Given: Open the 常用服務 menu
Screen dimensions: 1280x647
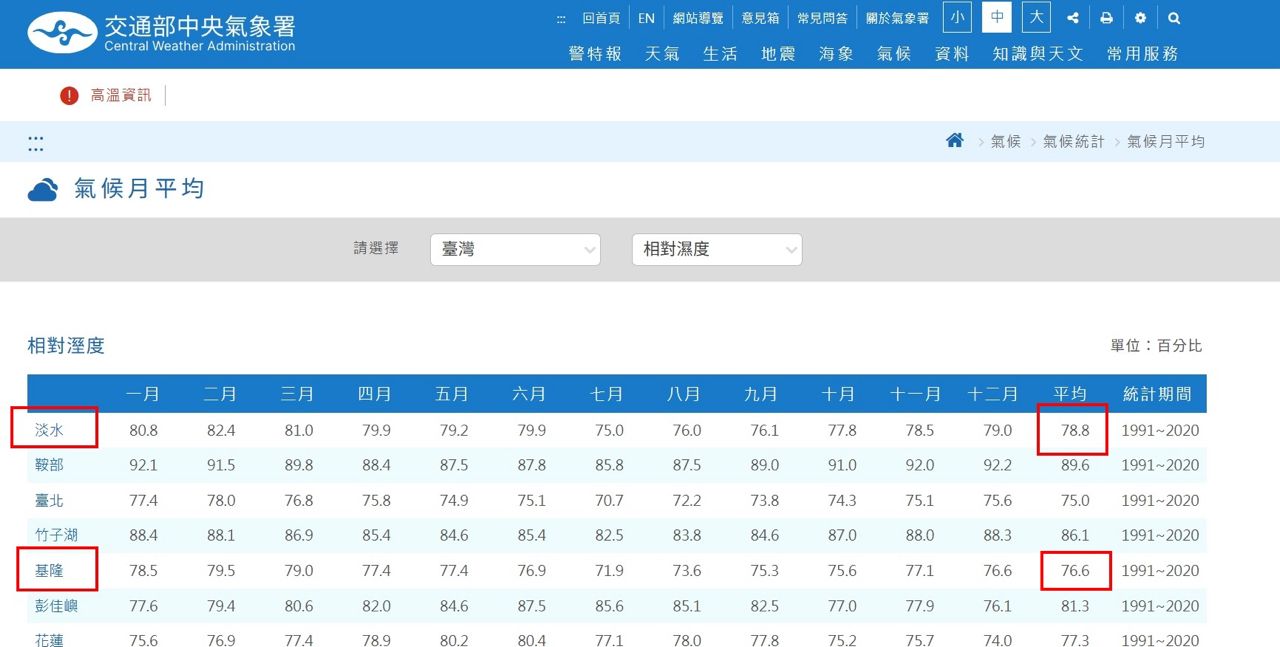Looking at the screenshot, I should pyautogui.click(x=1142, y=54).
